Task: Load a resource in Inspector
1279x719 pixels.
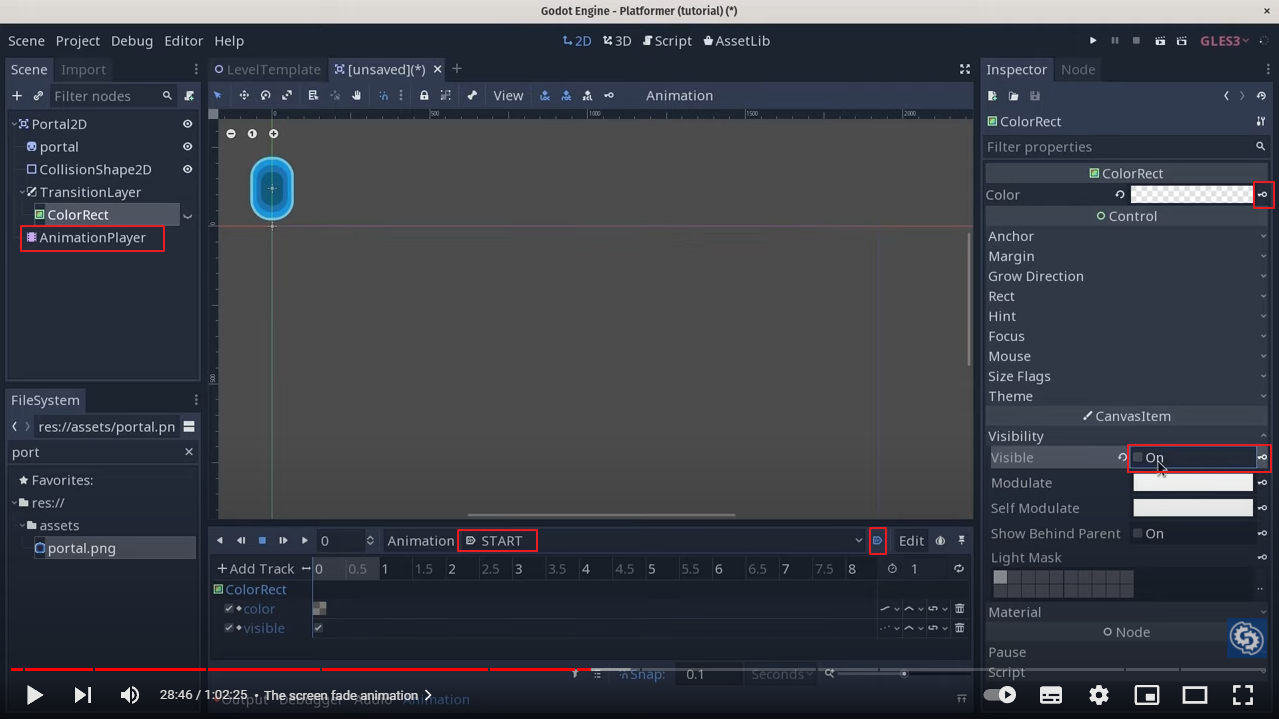Action: pyautogui.click(x=1013, y=96)
